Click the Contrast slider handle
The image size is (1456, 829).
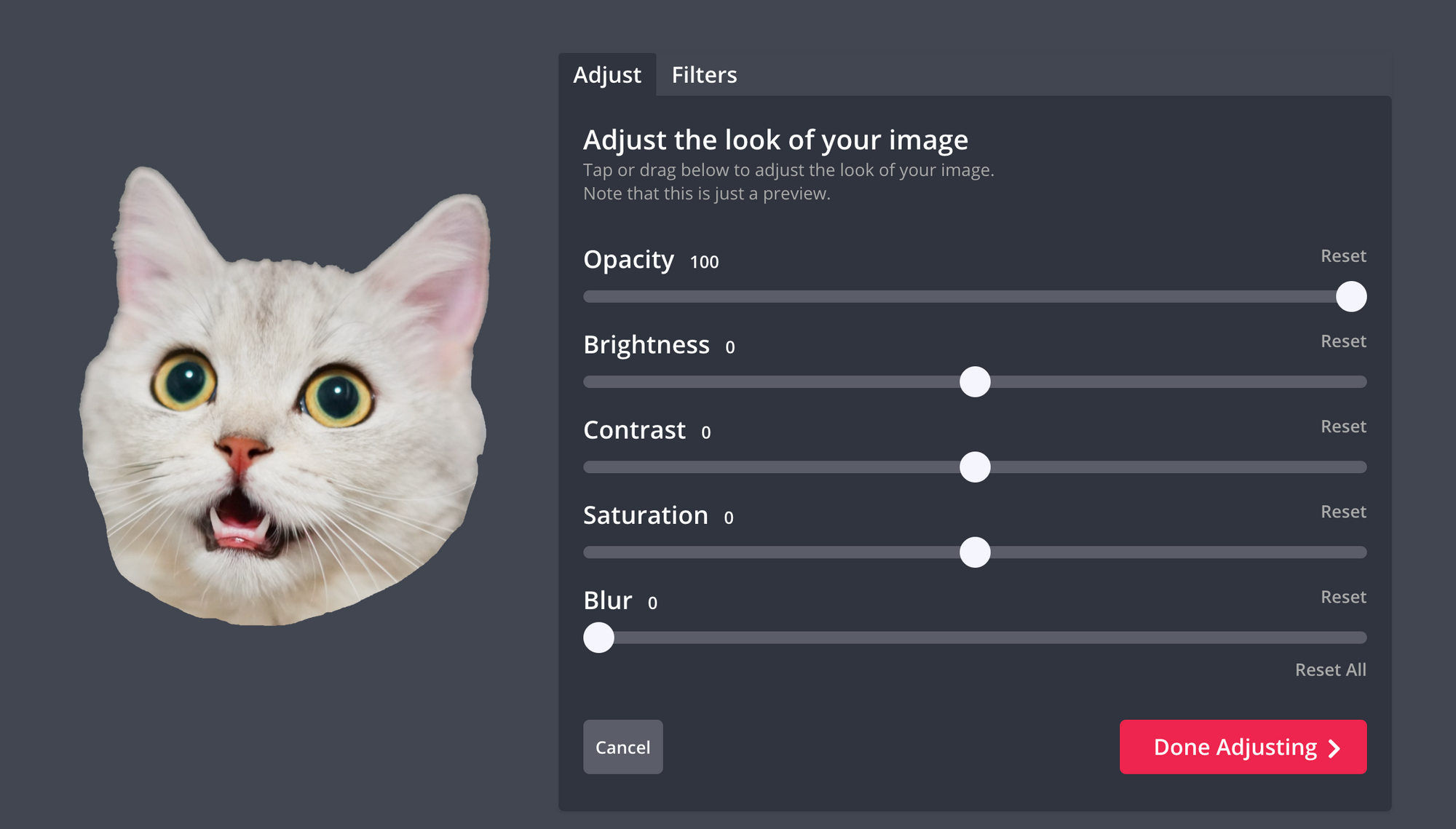click(x=975, y=467)
